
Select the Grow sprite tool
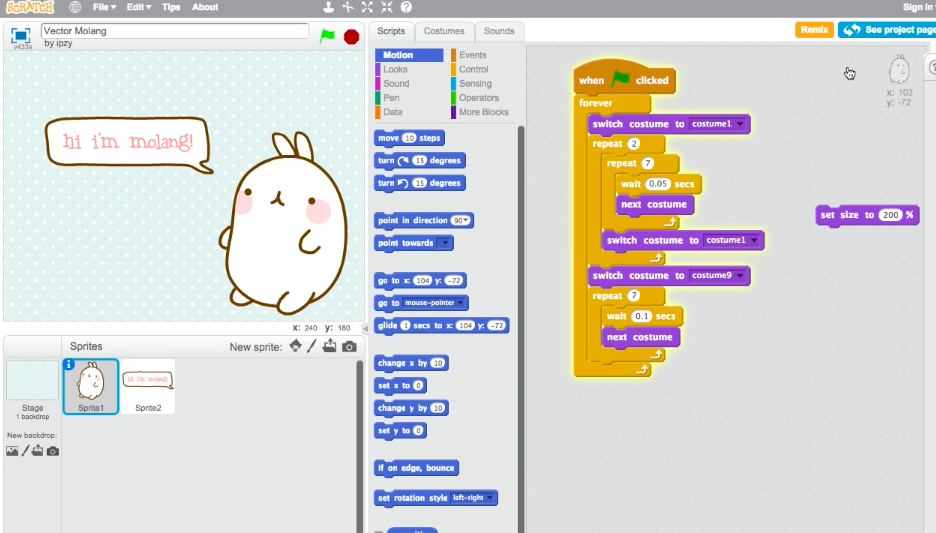click(367, 7)
